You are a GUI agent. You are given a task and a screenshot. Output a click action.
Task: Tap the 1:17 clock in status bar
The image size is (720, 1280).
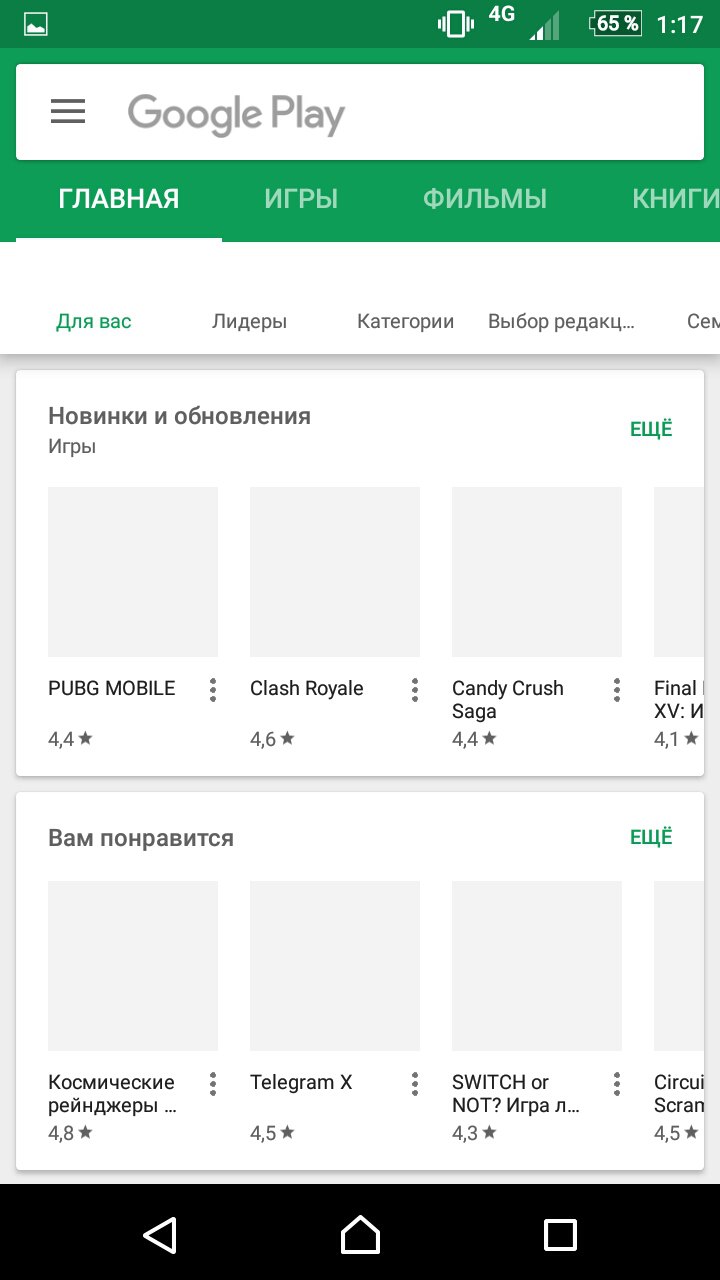pyautogui.click(x=680, y=25)
